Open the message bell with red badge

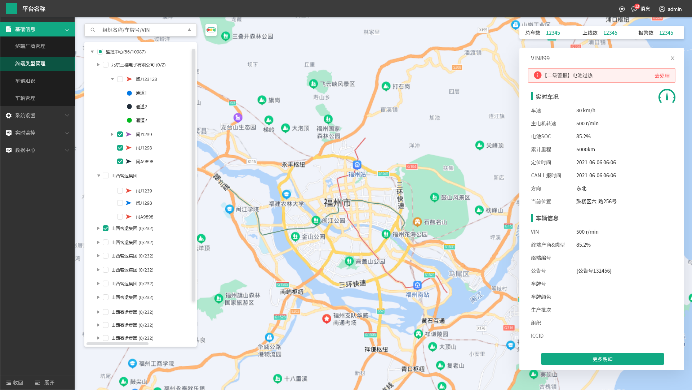click(x=635, y=8)
